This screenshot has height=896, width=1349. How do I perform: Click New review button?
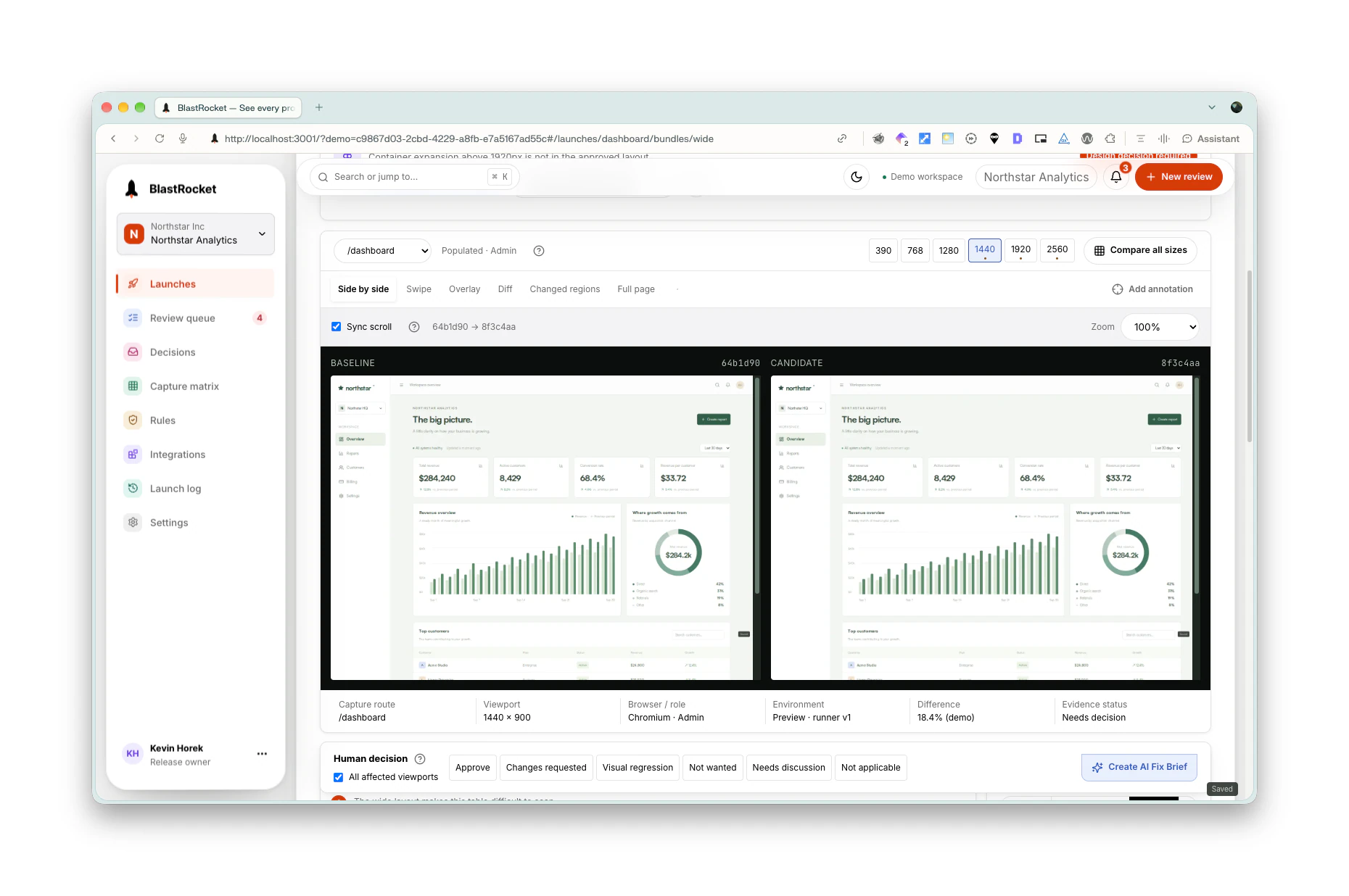click(x=1179, y=177)
